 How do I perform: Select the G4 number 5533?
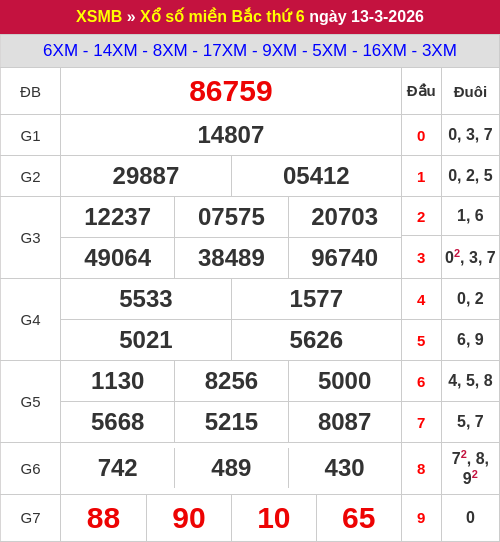pyautogui.click(x=146, y=299)
